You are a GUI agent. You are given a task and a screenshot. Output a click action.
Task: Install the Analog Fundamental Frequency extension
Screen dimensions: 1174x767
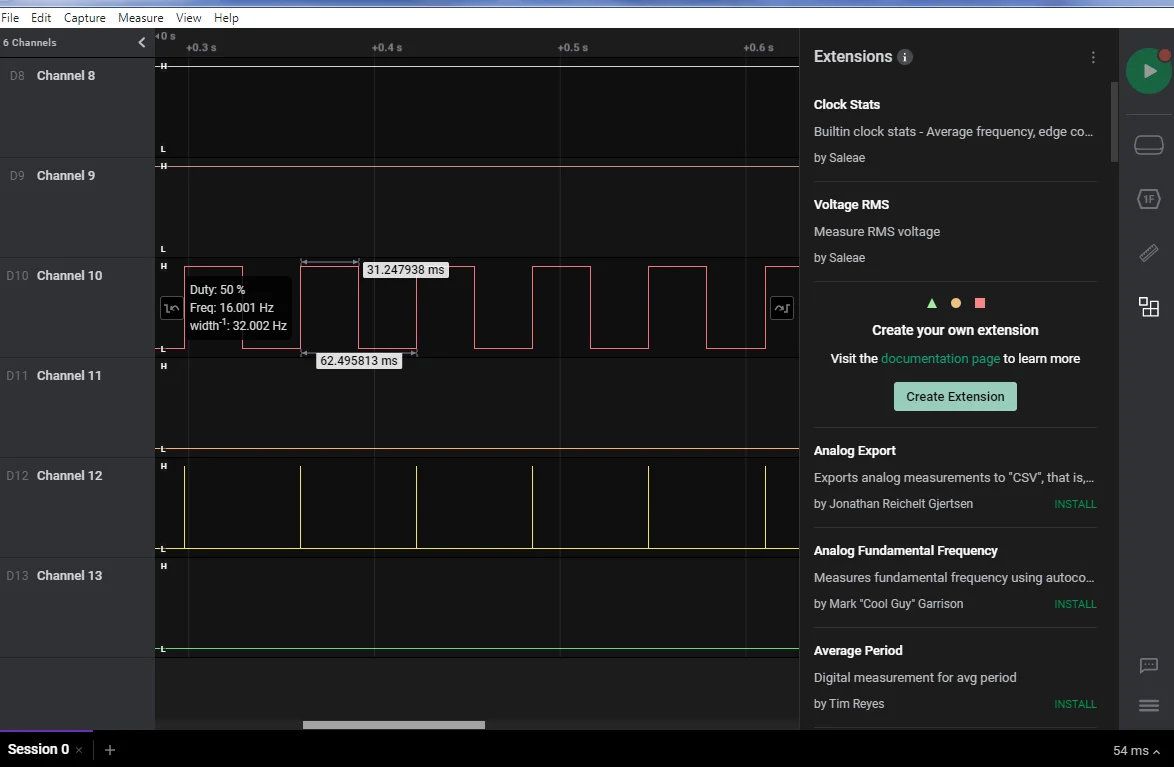point(1075,604)
